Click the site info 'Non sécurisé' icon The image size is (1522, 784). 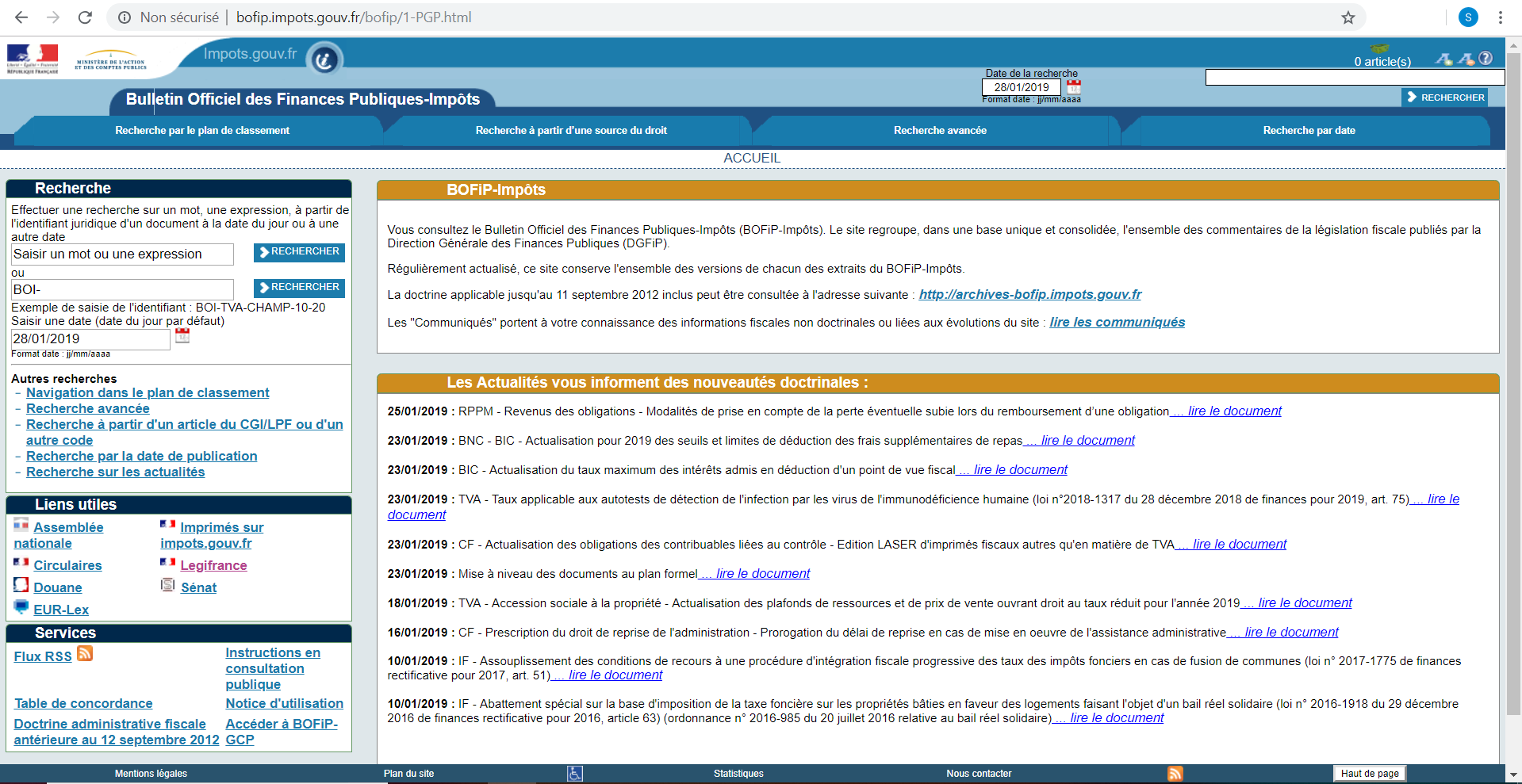125,17
